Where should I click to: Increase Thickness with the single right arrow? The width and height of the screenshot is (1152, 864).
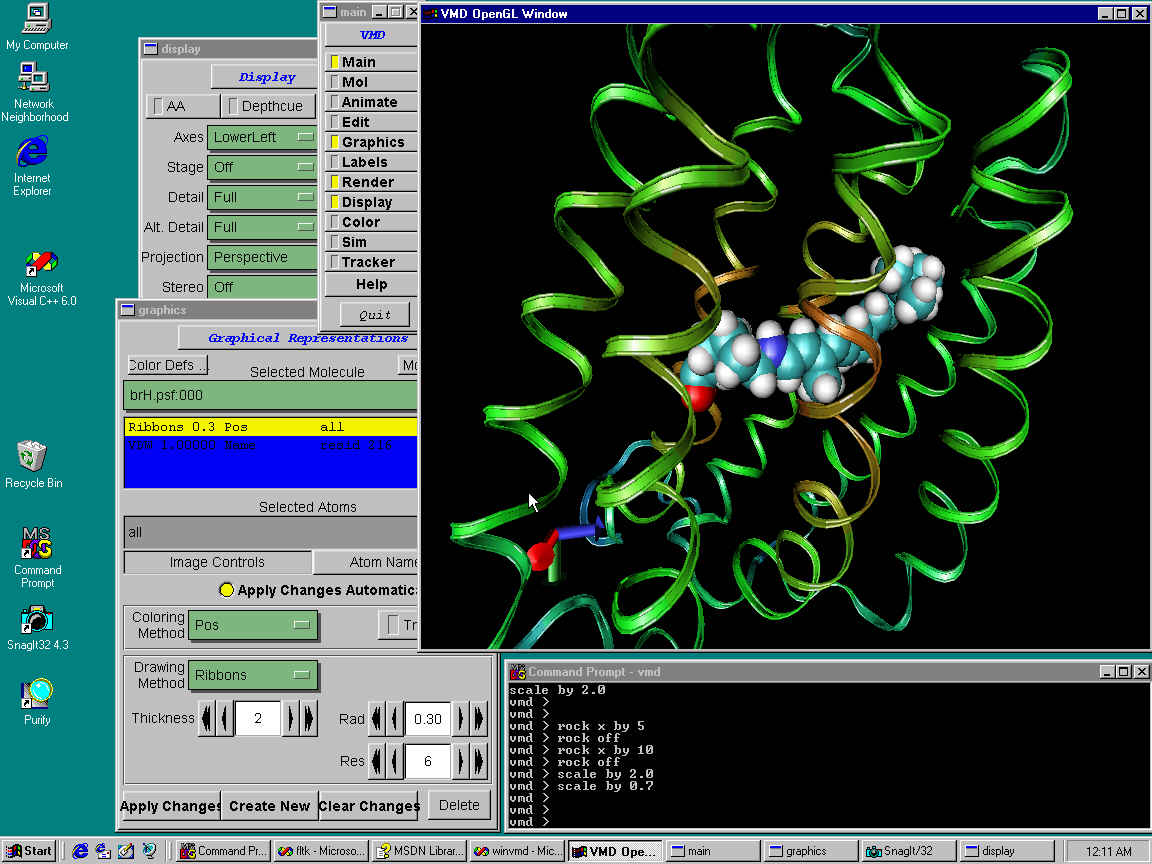(291, 718)
